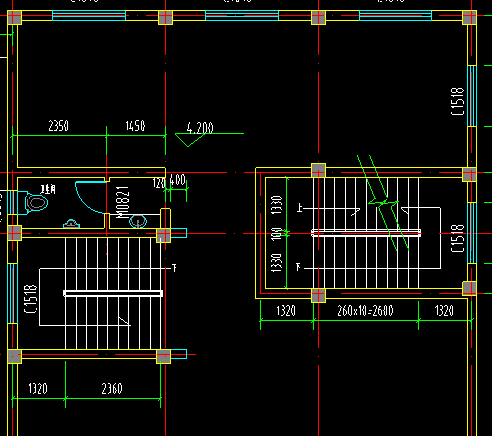Select the center handrail of the right staircase
Image resolution: width=492 pixels, height=436 pixels.
(366, 233)
